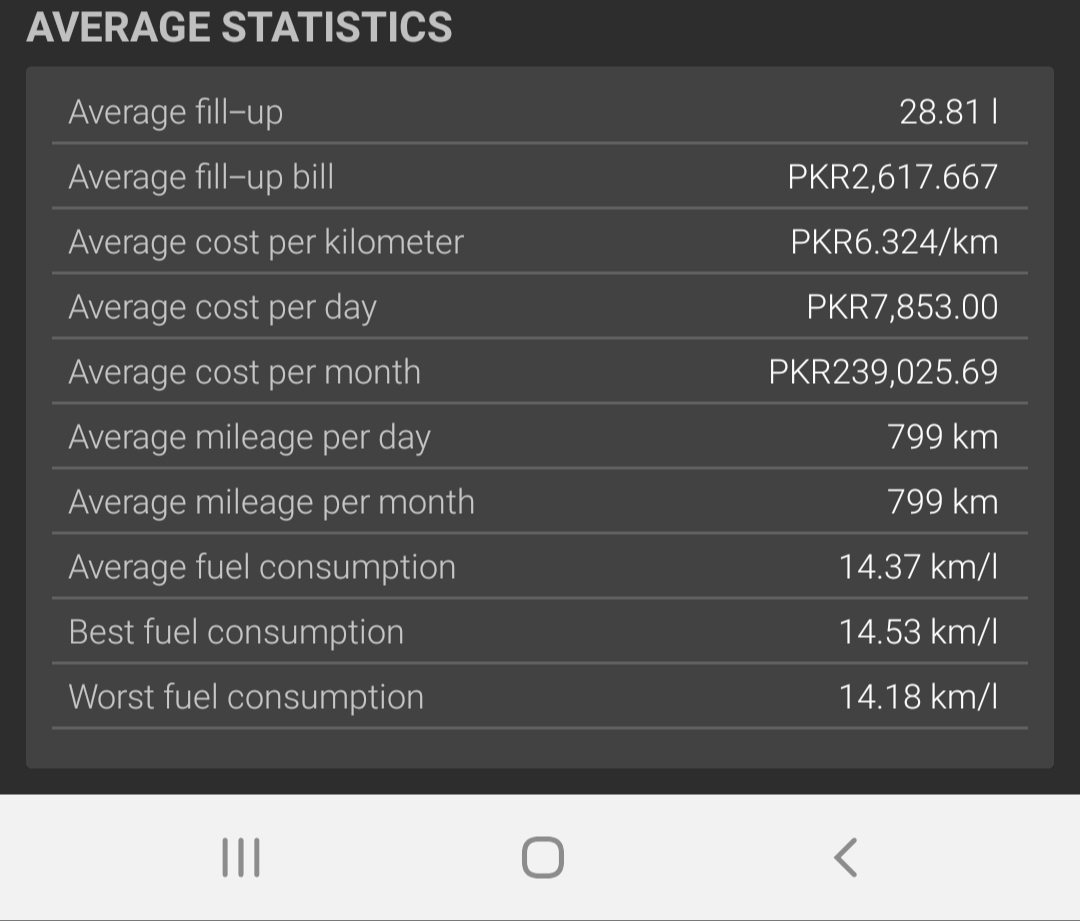This screenshot has height=921, width=1080.
Task: Tap the Android home button icon
Action: coord(543,858)
